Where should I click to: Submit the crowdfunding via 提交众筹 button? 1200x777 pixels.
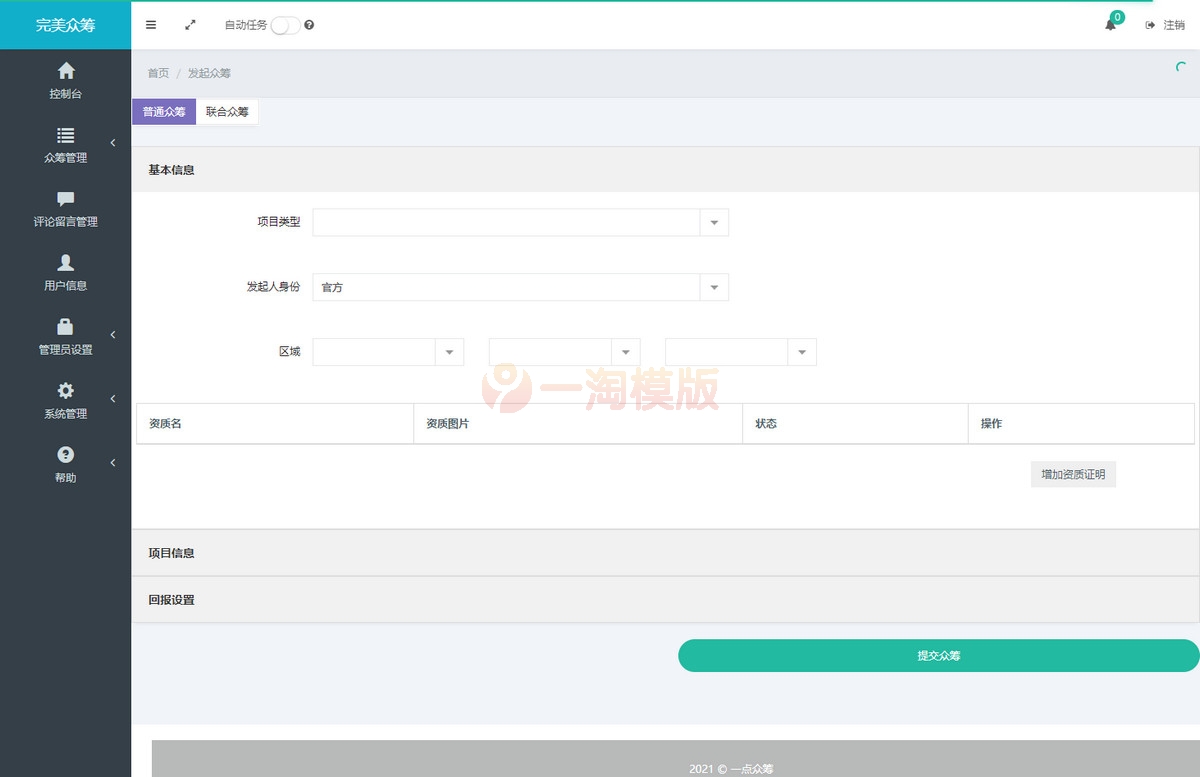(x=937, y=655)
